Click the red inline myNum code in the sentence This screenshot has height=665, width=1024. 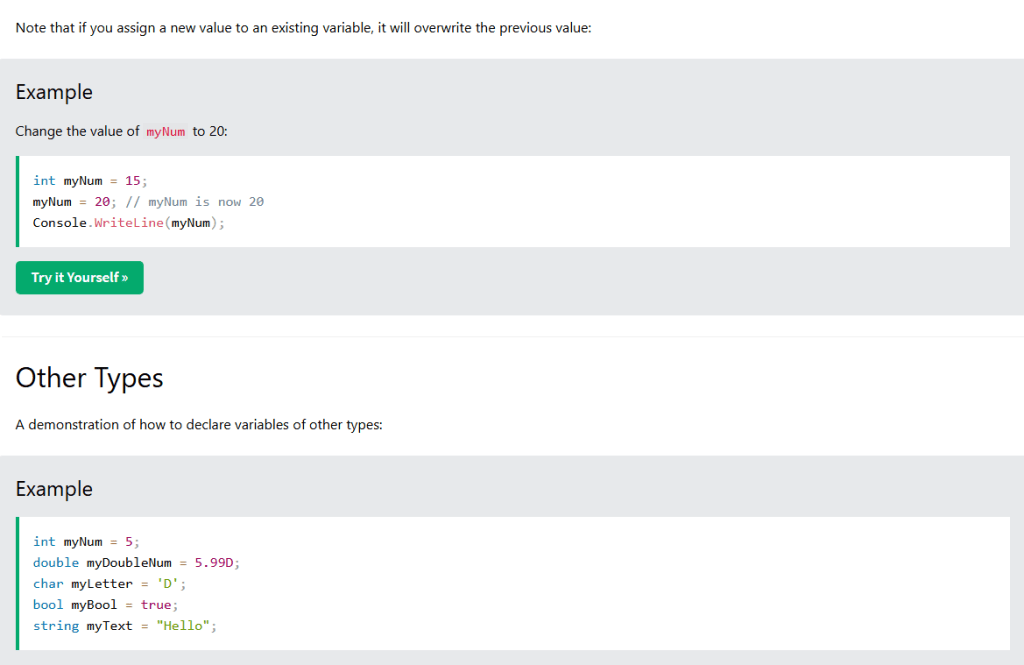click(166, 132)
